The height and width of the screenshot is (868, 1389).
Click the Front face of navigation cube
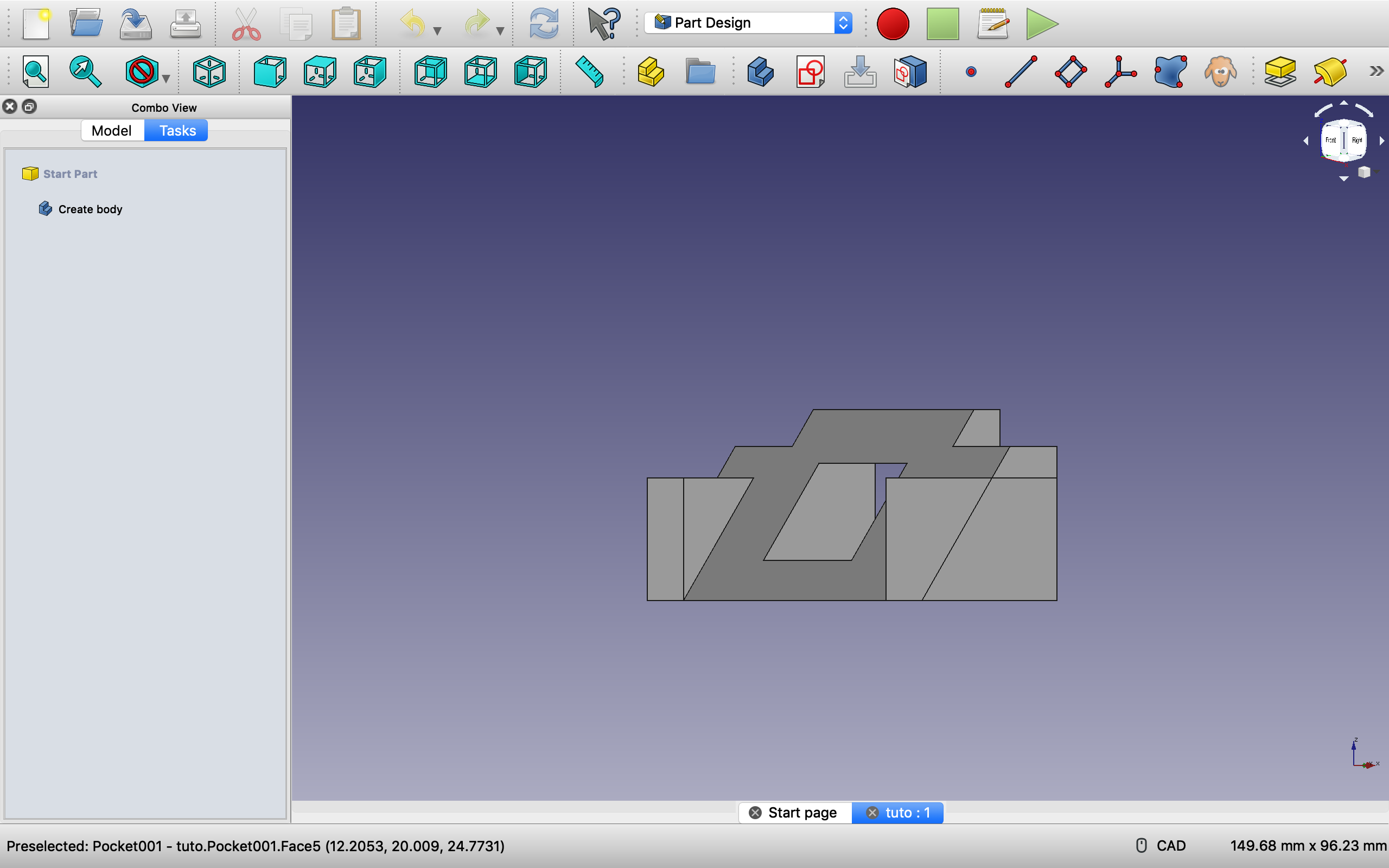[1330, 140]
